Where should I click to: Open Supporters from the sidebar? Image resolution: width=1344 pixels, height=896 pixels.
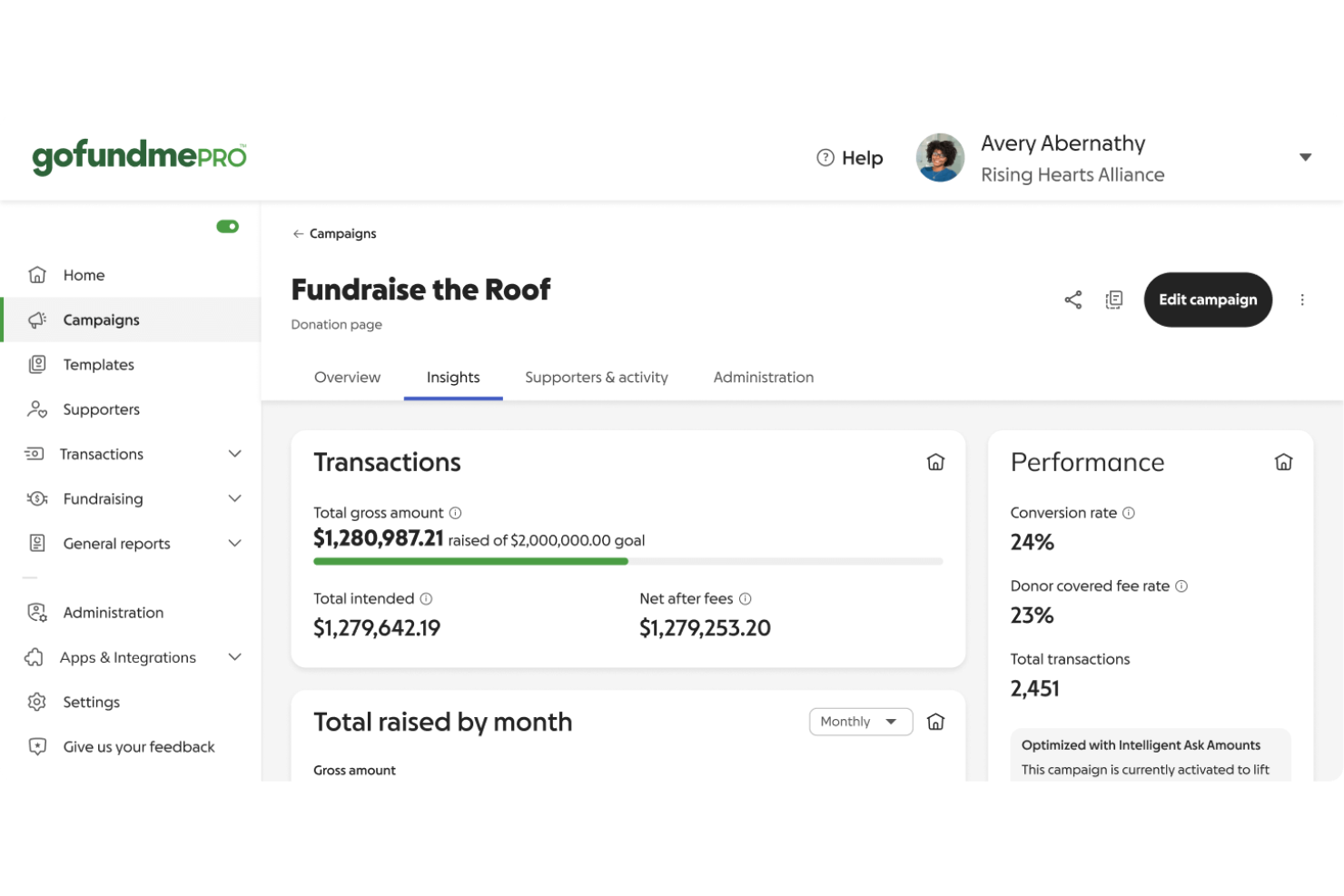pyautogui.click(x=101, y=409)
